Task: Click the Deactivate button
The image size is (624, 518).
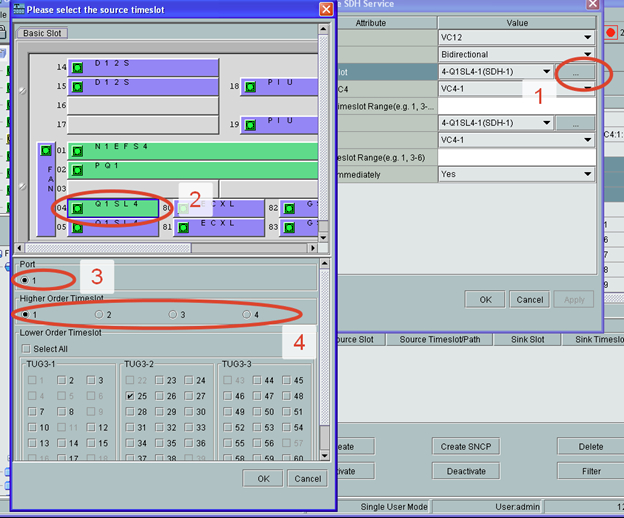Action: 466,471
